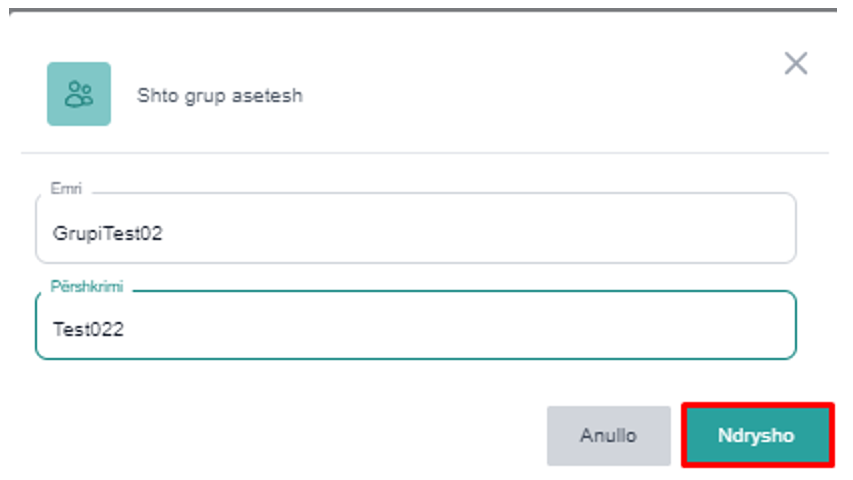Click the GrupiTest02 text in Emri

(107, 233)
